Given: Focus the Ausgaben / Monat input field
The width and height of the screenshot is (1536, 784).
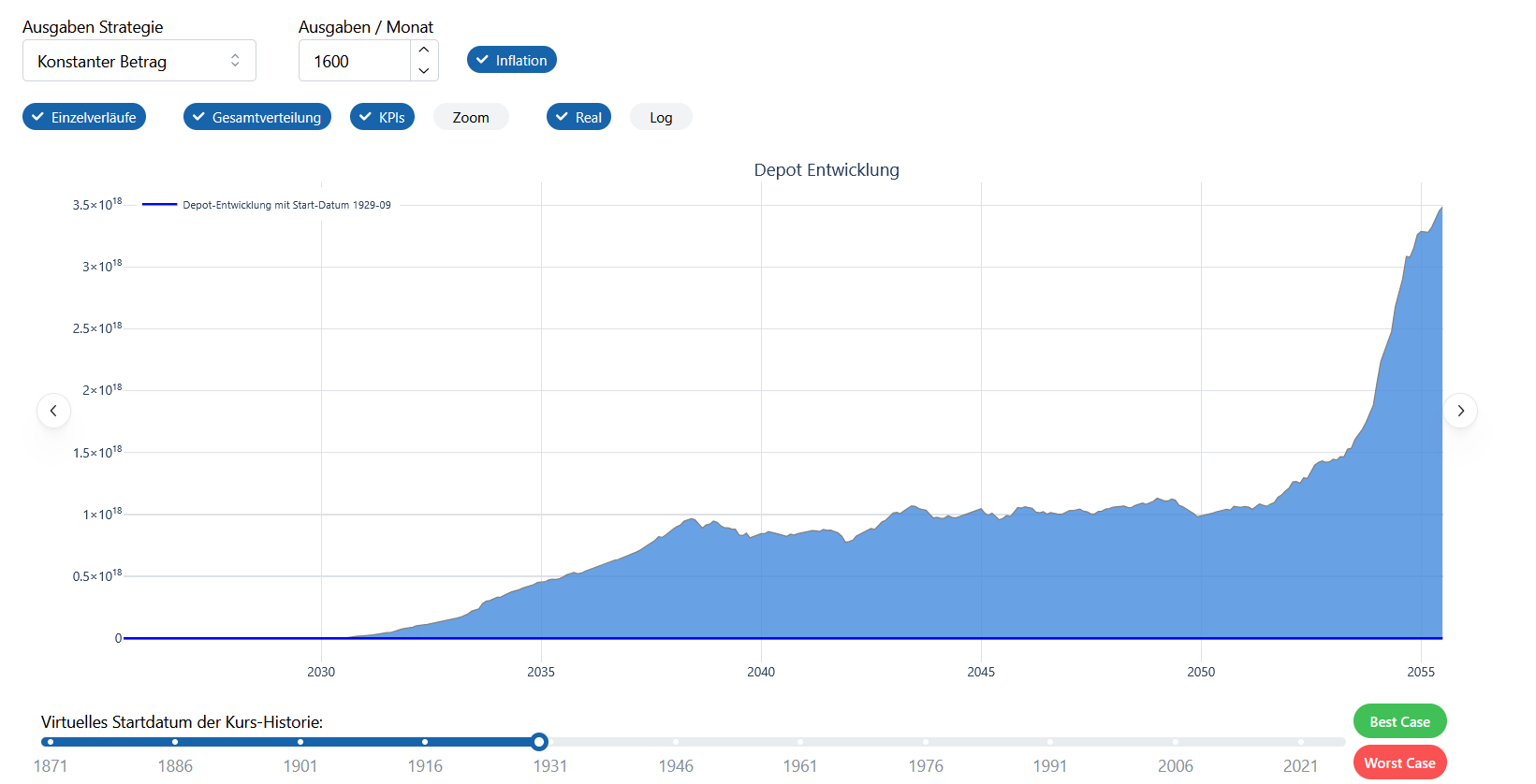Looking at the screenshot, I should pos(356,61).
